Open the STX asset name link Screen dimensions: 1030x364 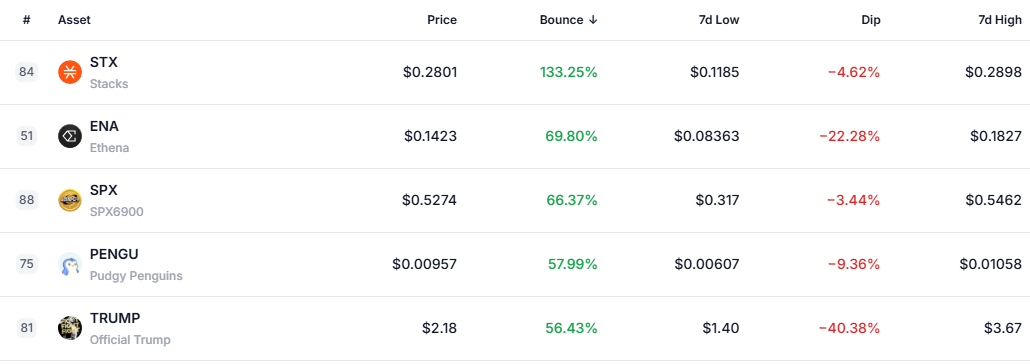(x=104, y=62)
